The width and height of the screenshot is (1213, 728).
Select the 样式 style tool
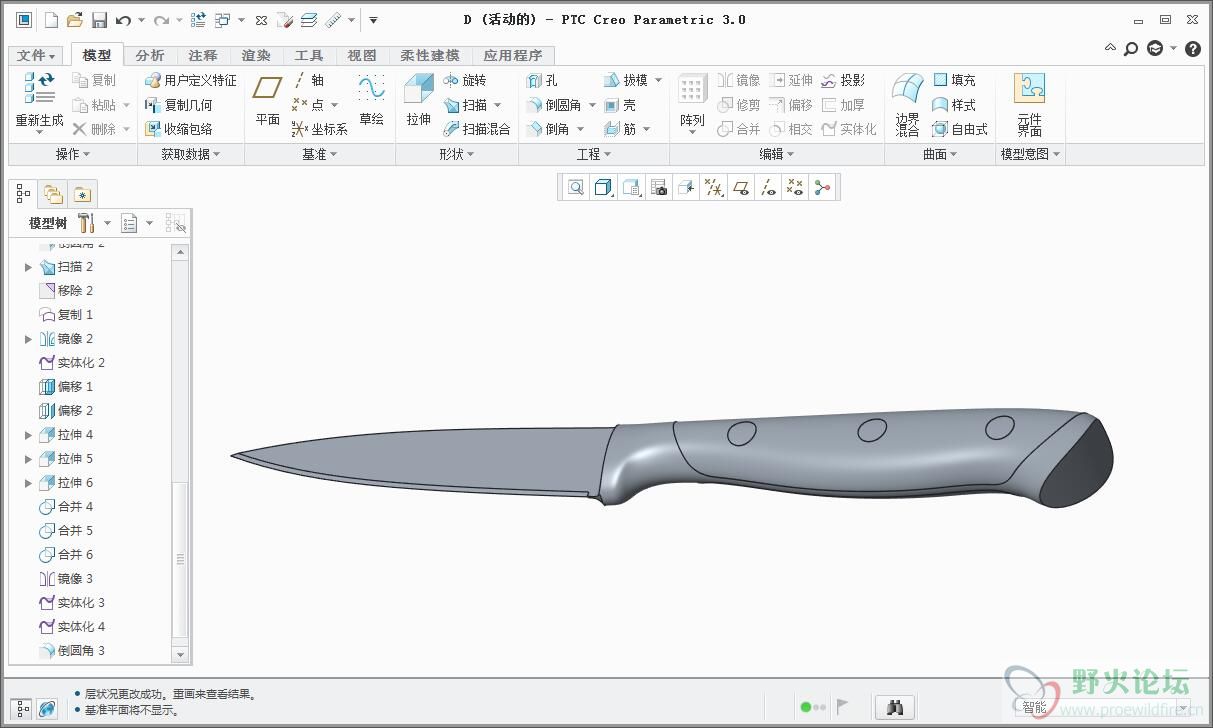954,104
